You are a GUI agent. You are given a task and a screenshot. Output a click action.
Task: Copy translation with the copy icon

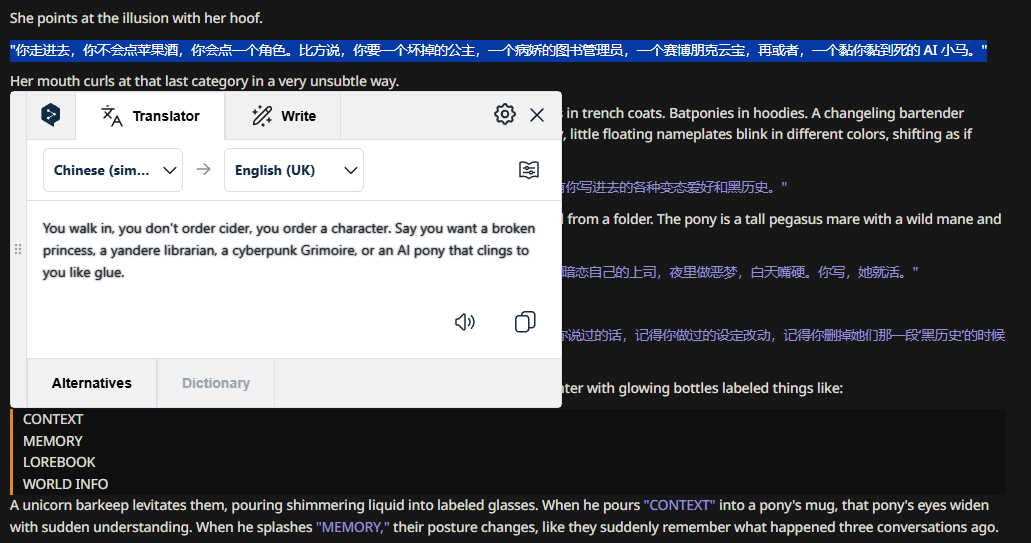tap(525, 321)
